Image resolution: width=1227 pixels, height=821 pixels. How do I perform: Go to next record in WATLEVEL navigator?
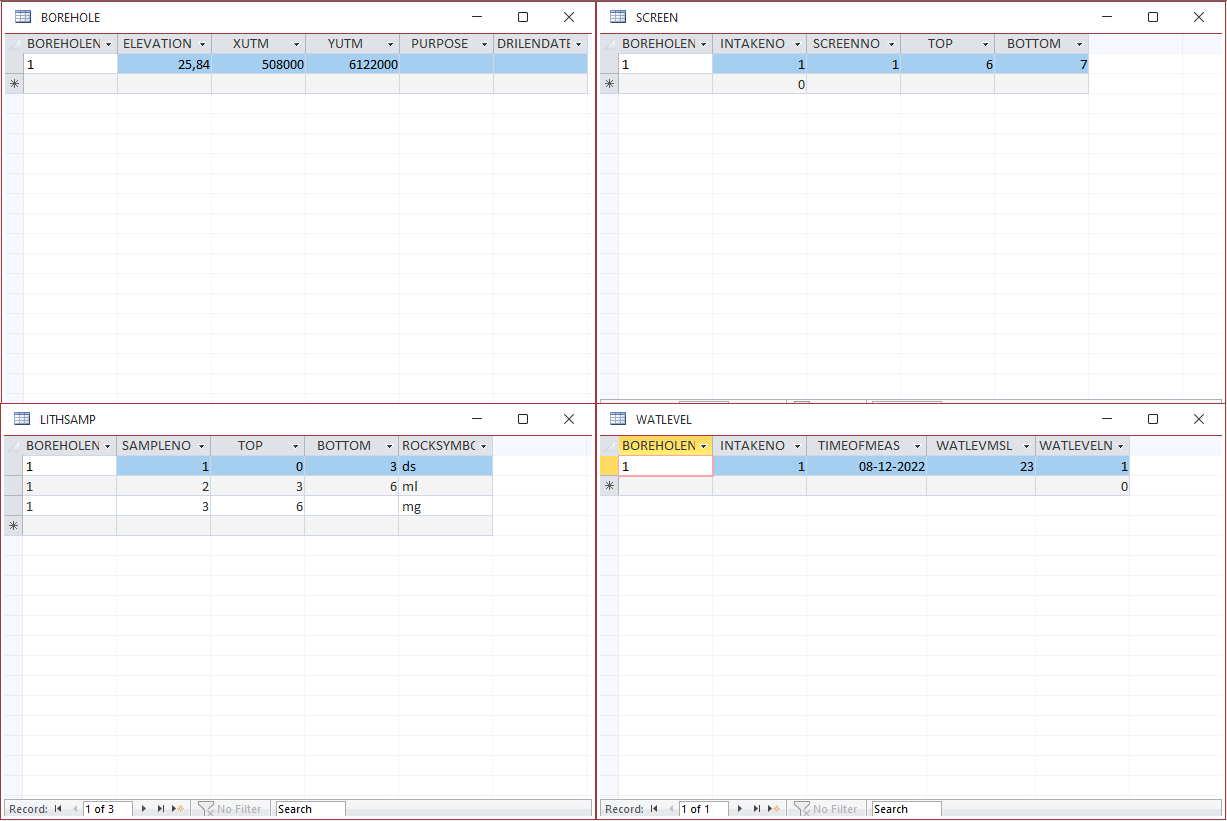[x=740, y=809]
